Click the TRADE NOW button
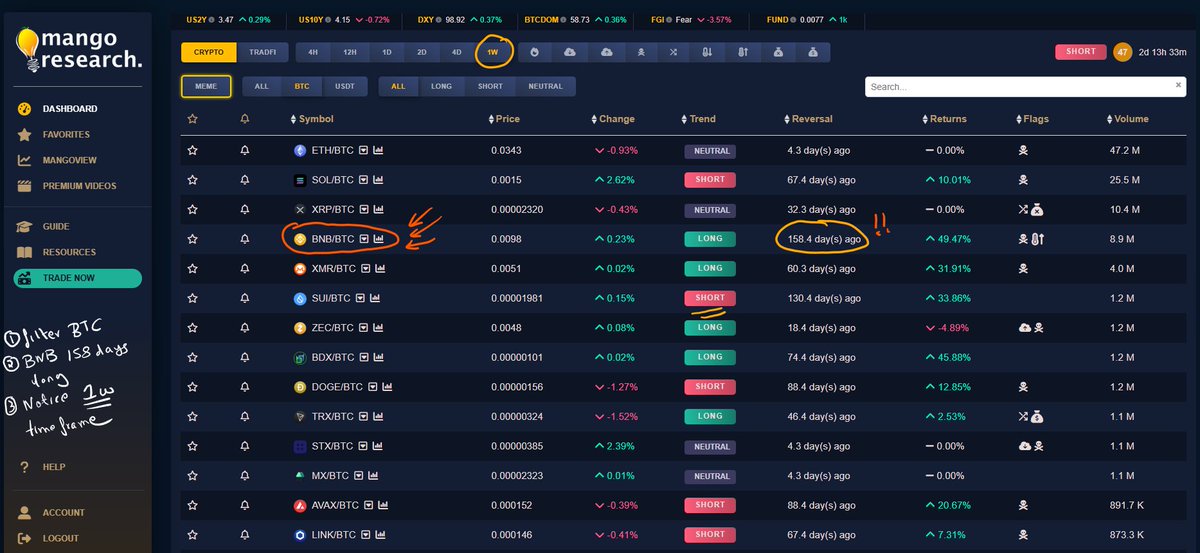This screenshot has width=1200, height=553. (78, 278)
